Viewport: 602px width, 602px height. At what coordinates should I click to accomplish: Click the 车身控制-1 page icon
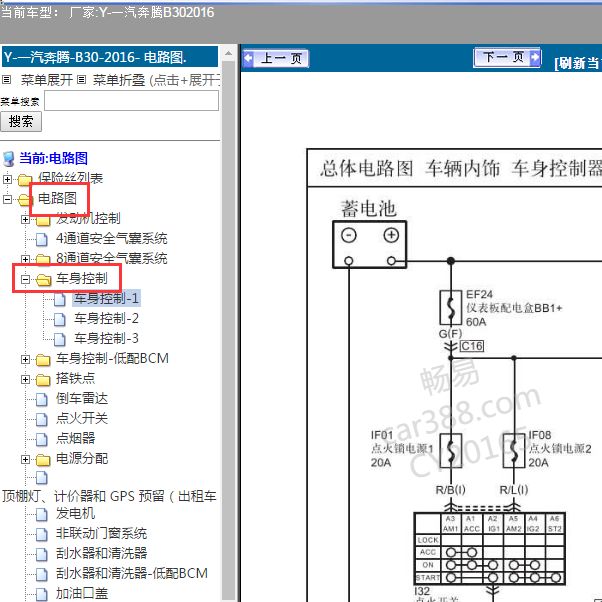point(60,299)
